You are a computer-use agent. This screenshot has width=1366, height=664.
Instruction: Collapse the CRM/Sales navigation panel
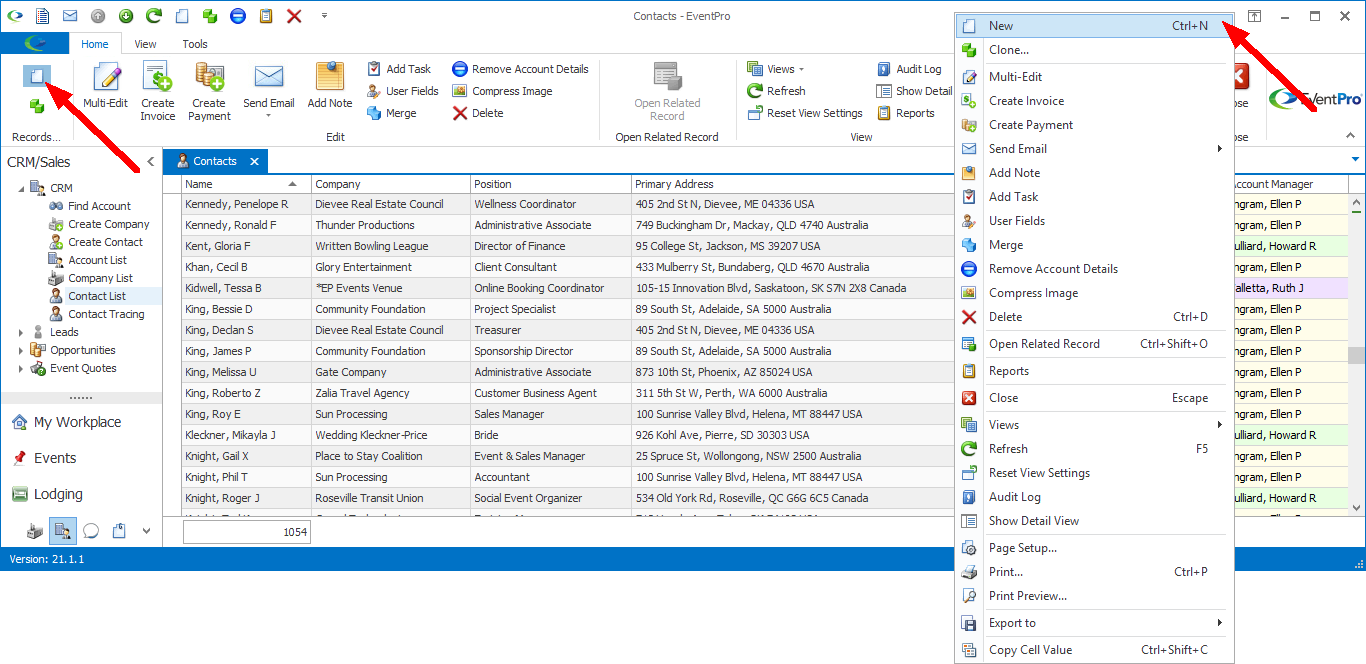pos(151,161)
